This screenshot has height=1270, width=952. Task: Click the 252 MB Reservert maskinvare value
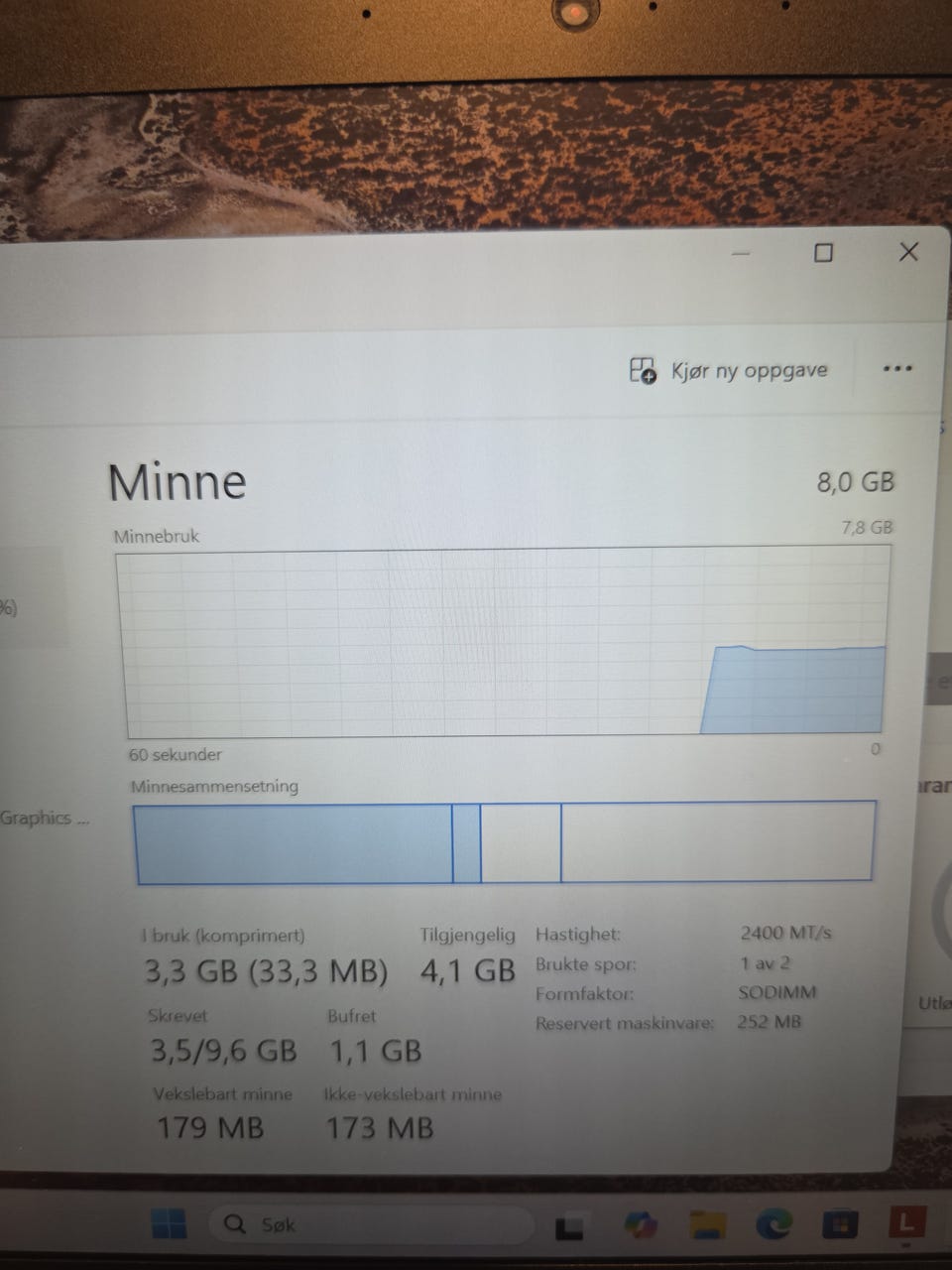click(770, 1022)
